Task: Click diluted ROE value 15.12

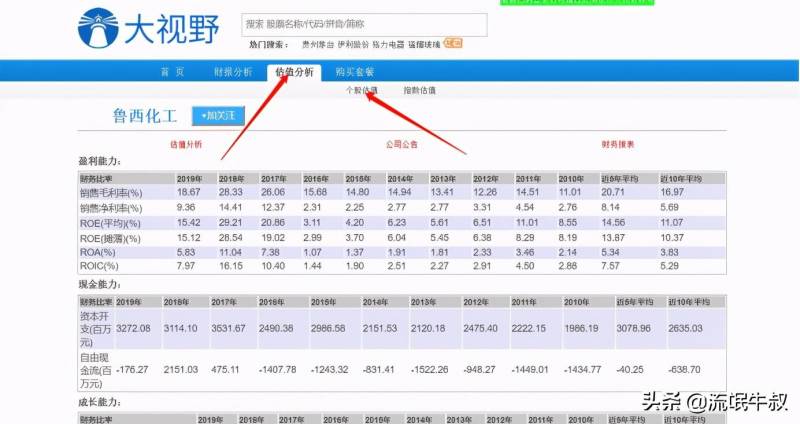Action: [x=189, y=238]
